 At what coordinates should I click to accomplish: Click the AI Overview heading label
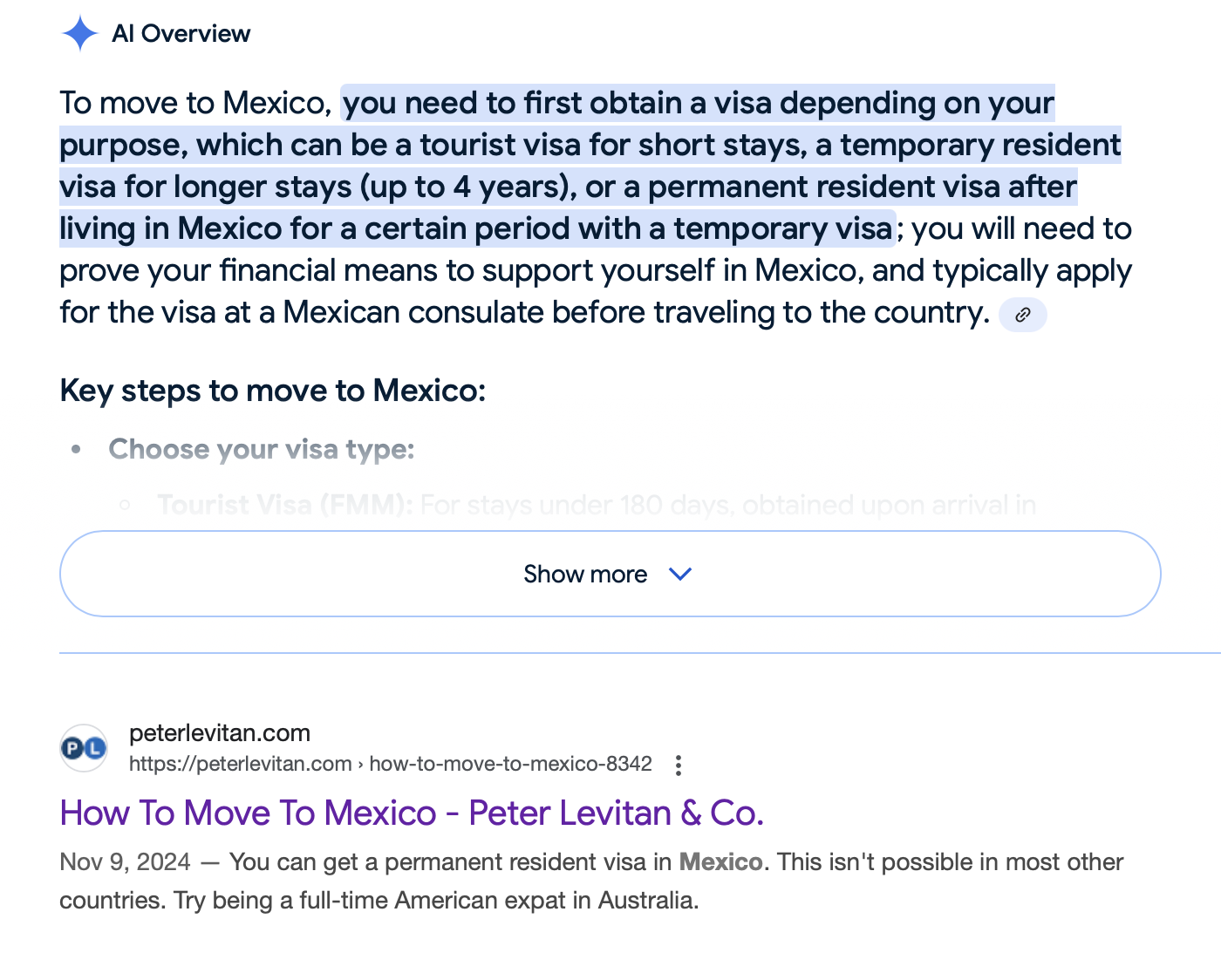(181, 34)
